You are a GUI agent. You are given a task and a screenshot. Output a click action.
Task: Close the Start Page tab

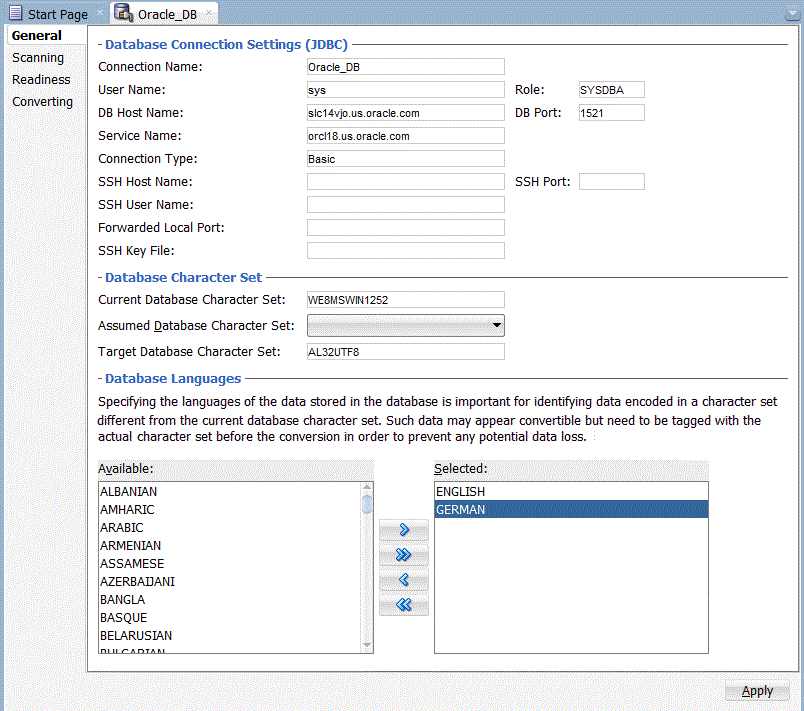[100, 12]
